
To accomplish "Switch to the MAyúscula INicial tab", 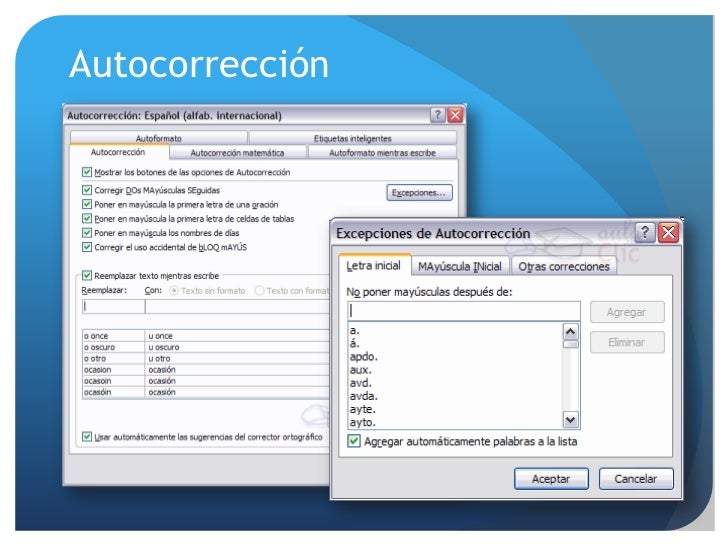I will 460,267.
